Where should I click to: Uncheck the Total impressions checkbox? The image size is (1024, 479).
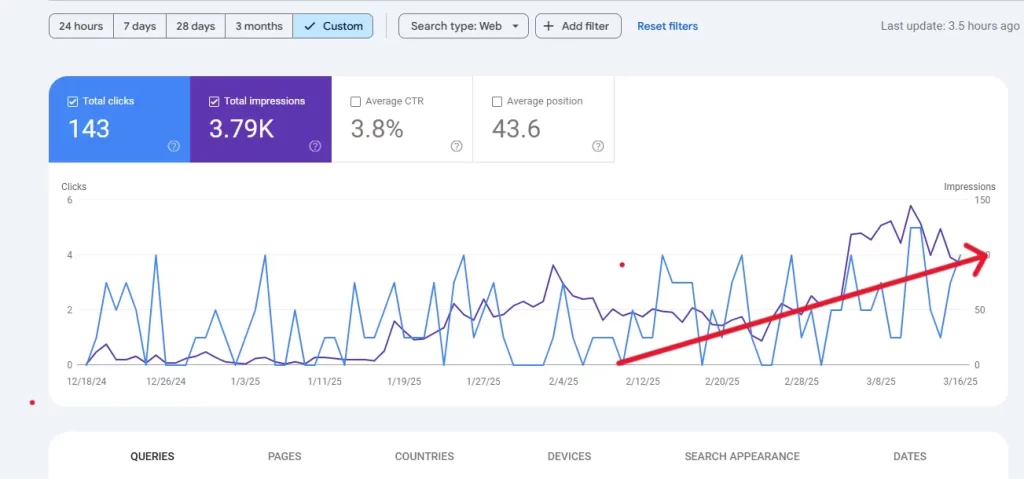214,101
